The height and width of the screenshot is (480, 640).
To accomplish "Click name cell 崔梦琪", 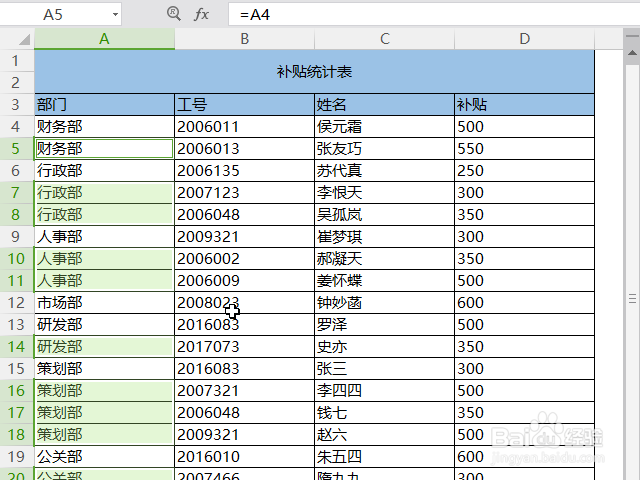I will pyautogui.click(x=384, y=237).
